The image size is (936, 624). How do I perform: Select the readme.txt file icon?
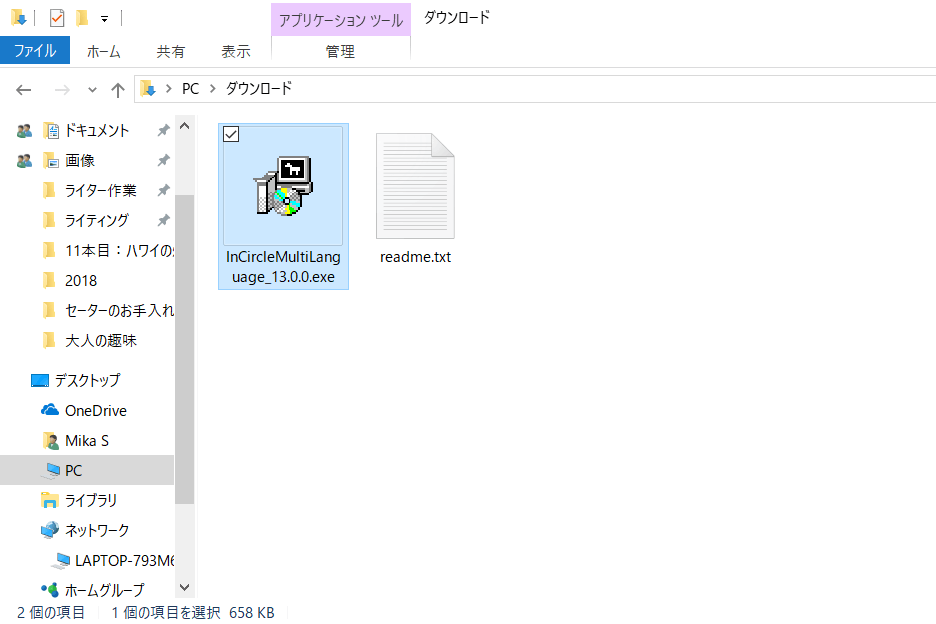click(x=415, y=187)
